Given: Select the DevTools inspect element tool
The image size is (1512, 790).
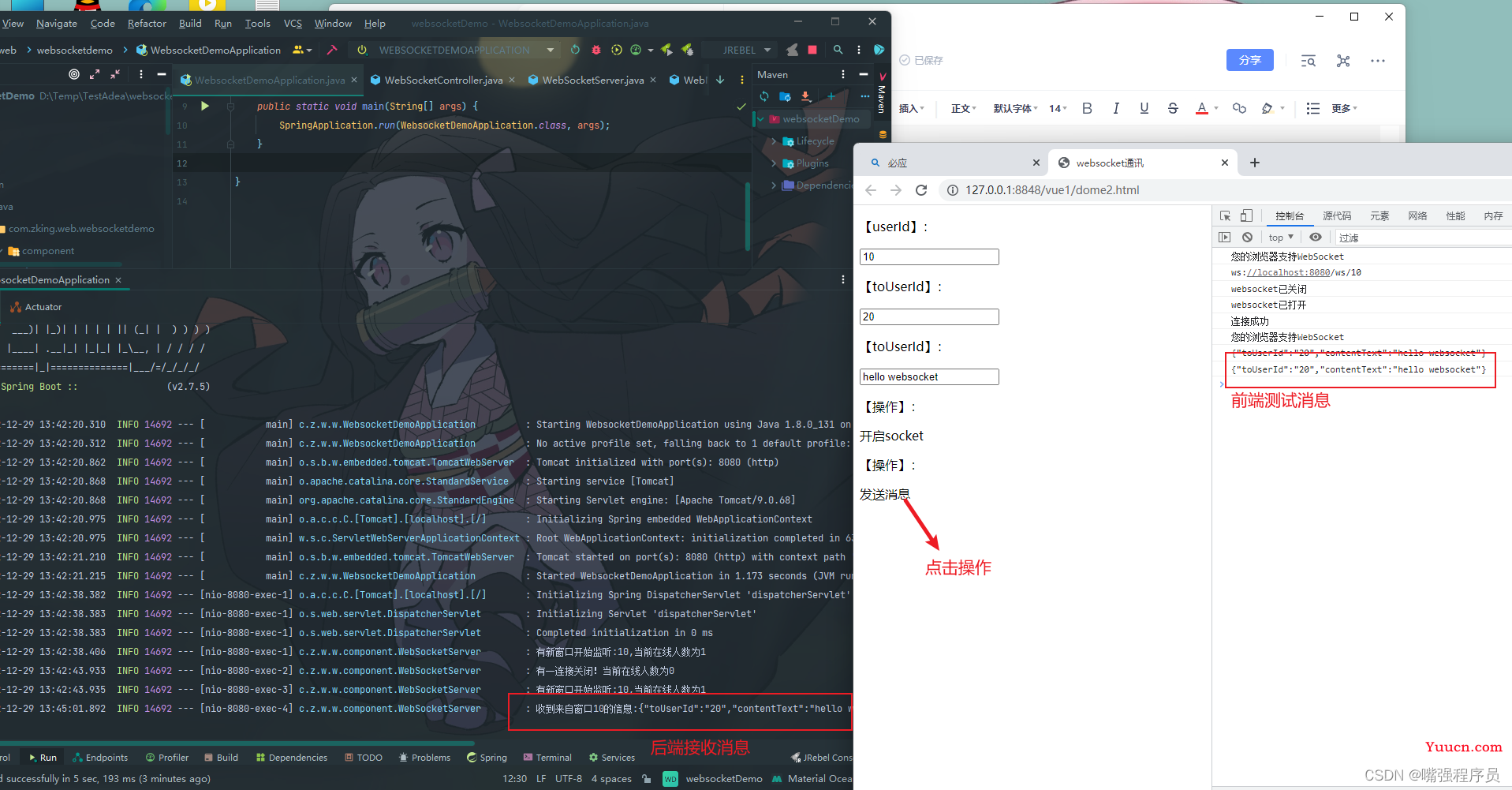Looking at the screenshot, I should point(1225,216).
